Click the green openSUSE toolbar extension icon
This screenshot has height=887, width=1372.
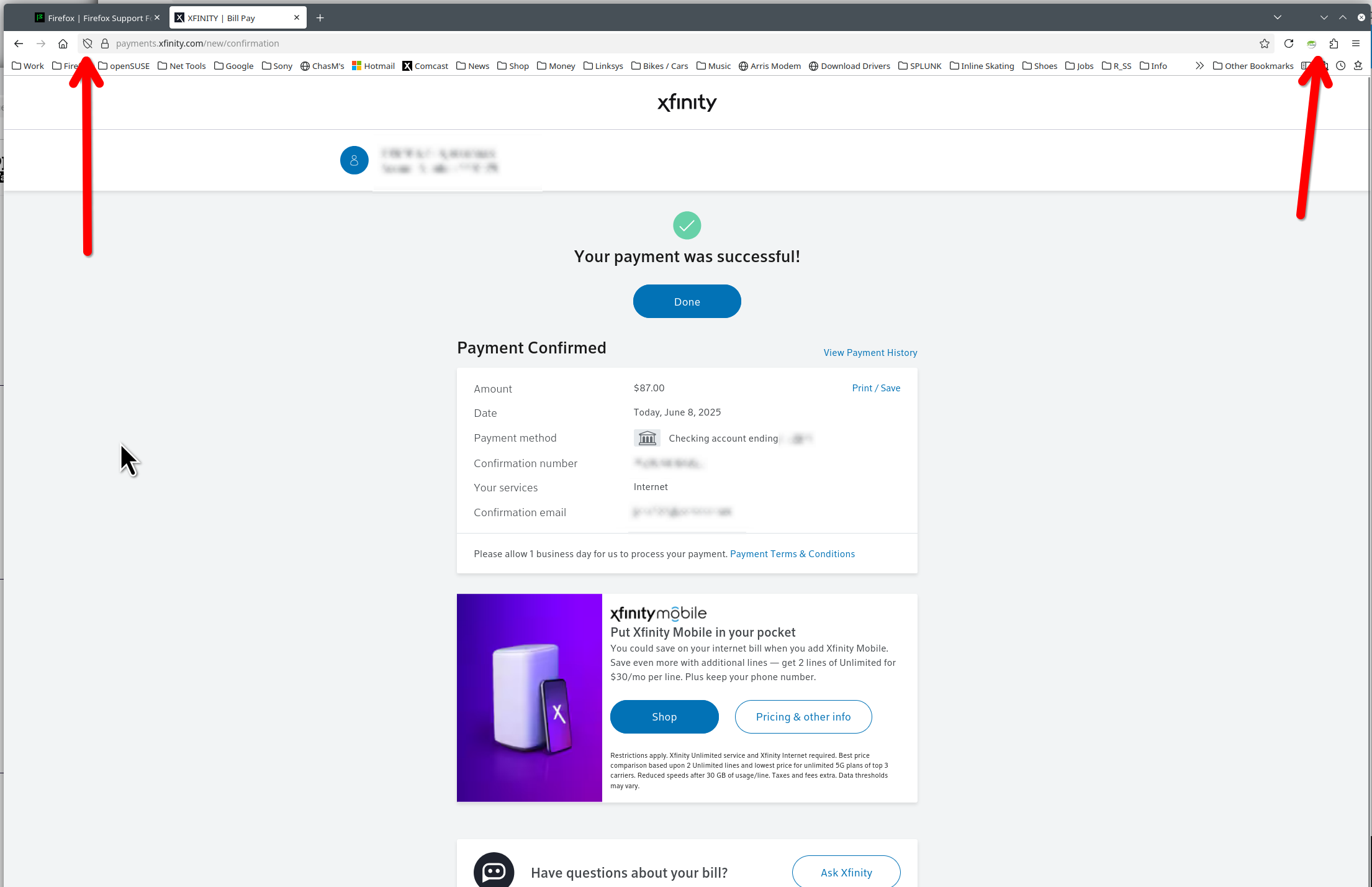pos(1311,43)
